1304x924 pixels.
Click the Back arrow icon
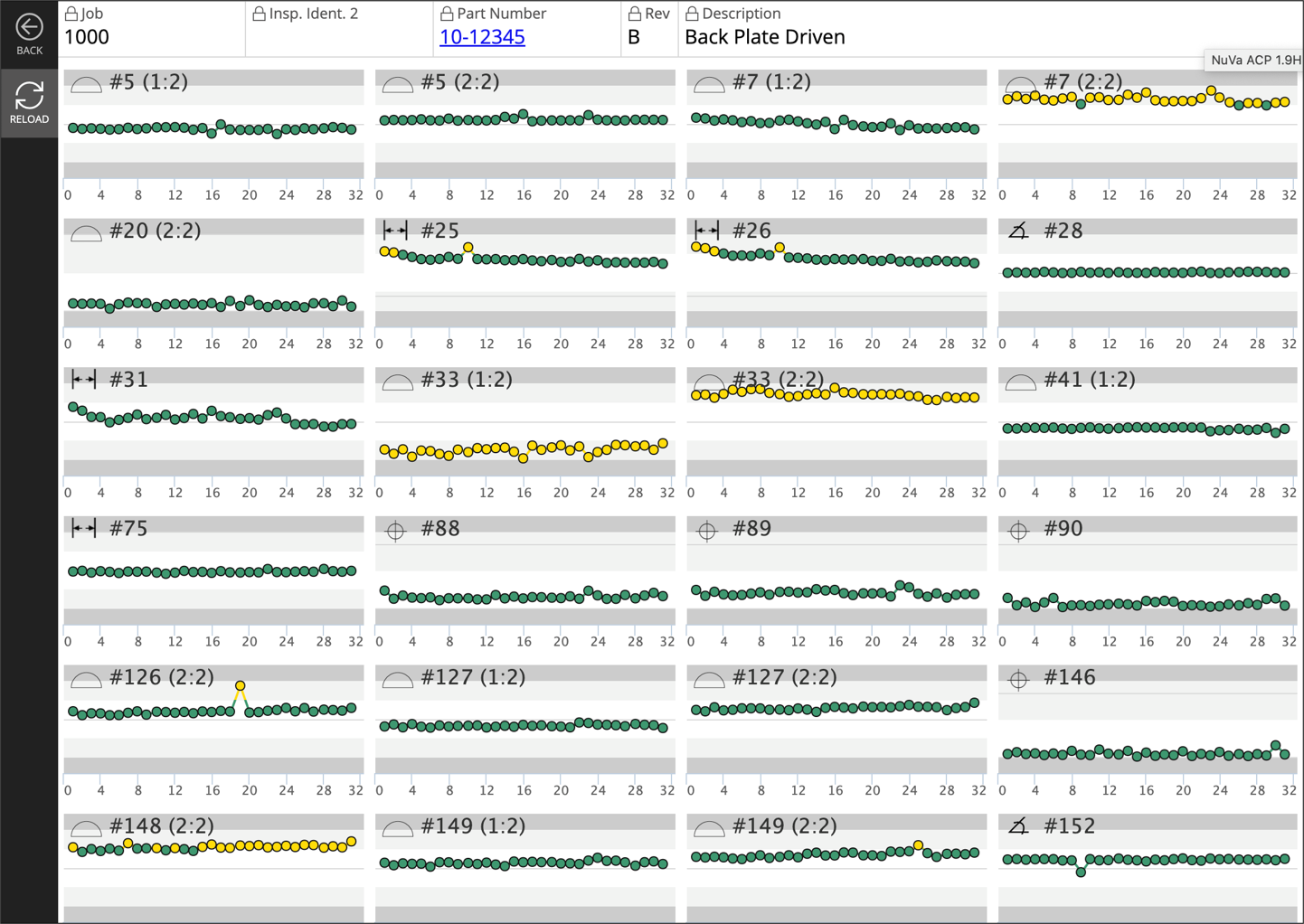click(29, 27)
